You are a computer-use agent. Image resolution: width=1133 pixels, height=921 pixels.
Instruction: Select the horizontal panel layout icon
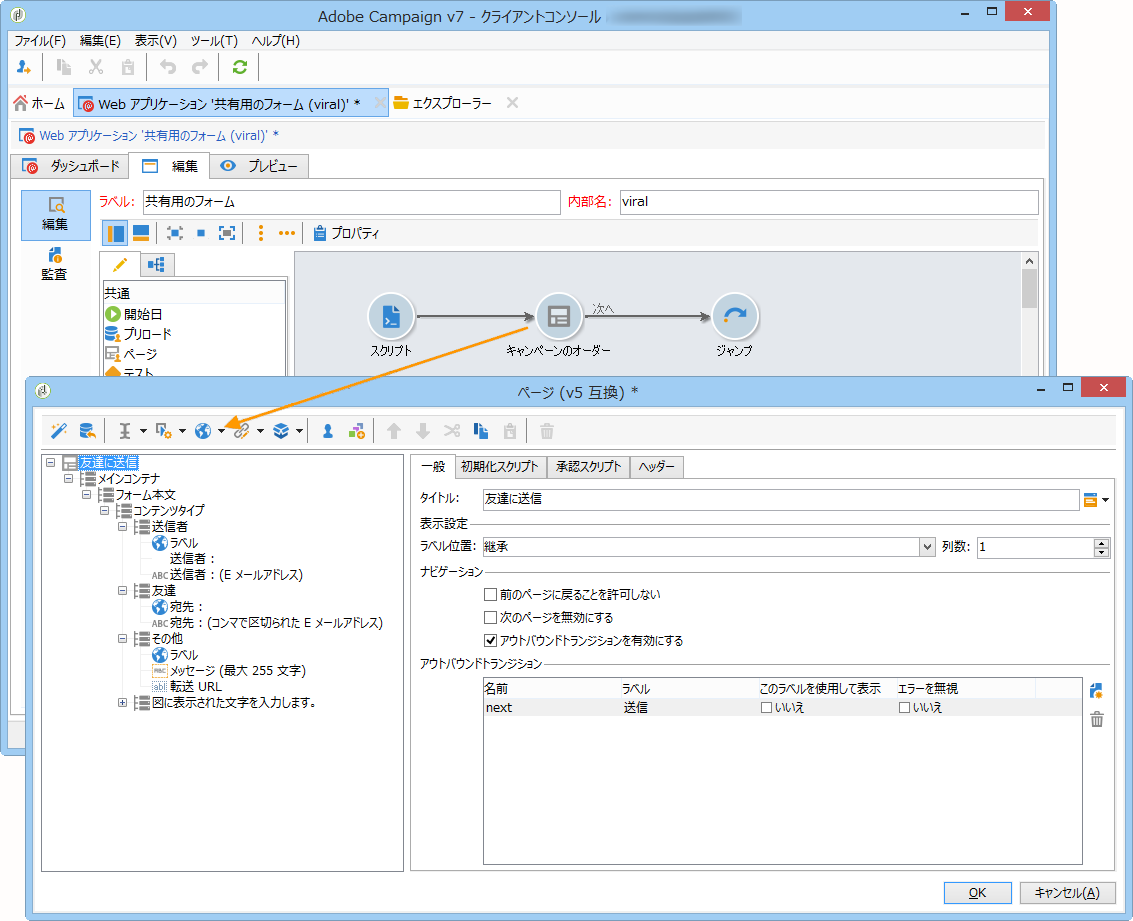tap(141, 233)
